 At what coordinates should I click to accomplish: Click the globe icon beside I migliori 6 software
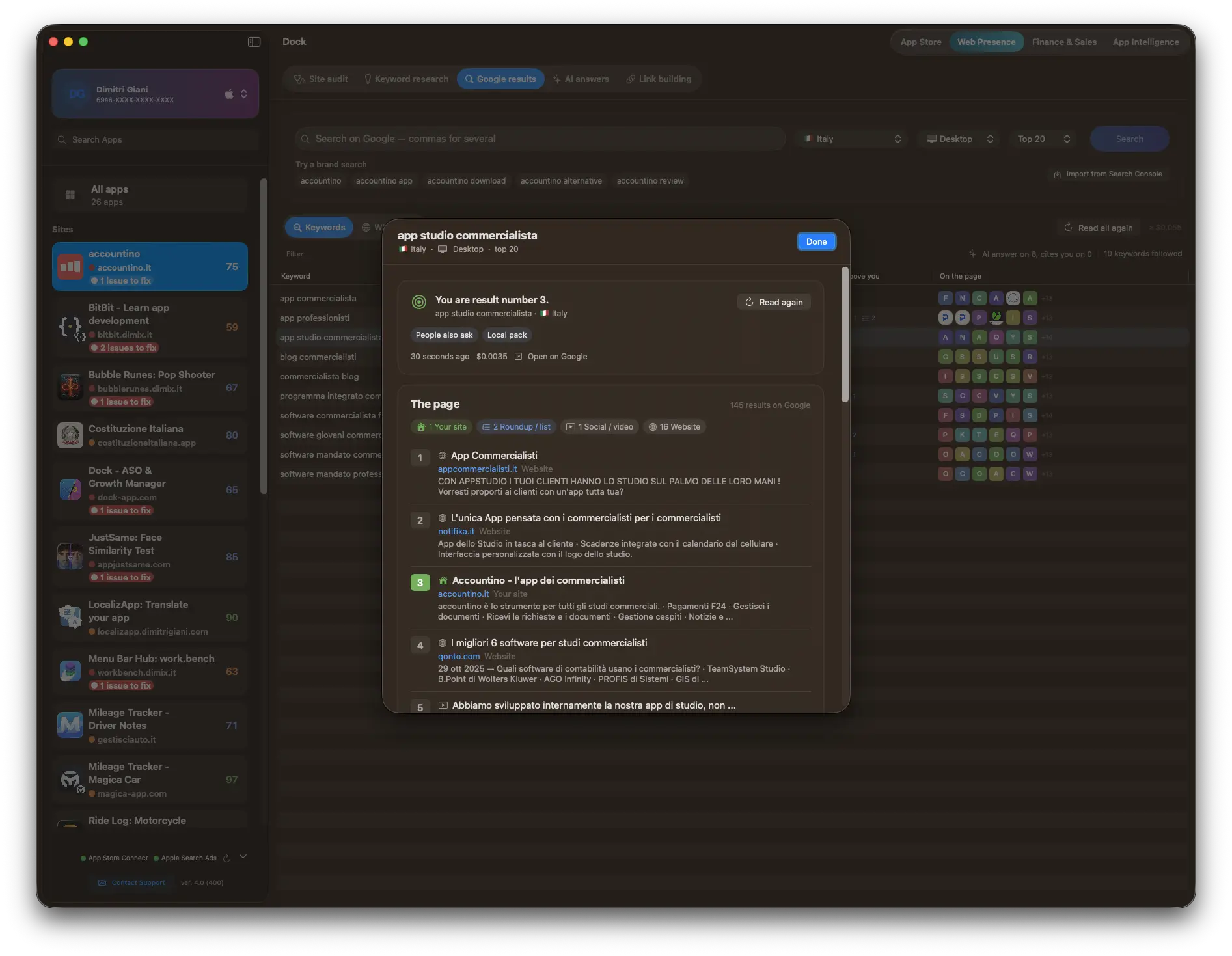click(443, 643)
